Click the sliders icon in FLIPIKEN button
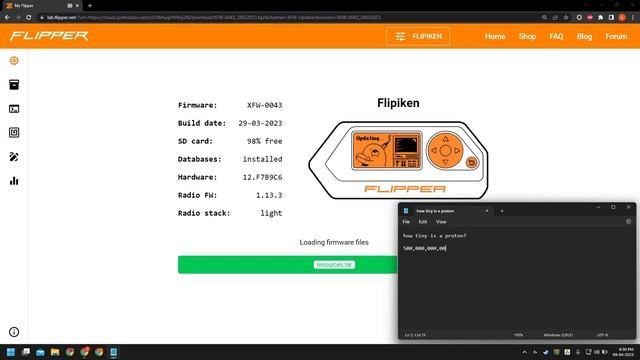 pyautogui.click(x=400, y=36)
